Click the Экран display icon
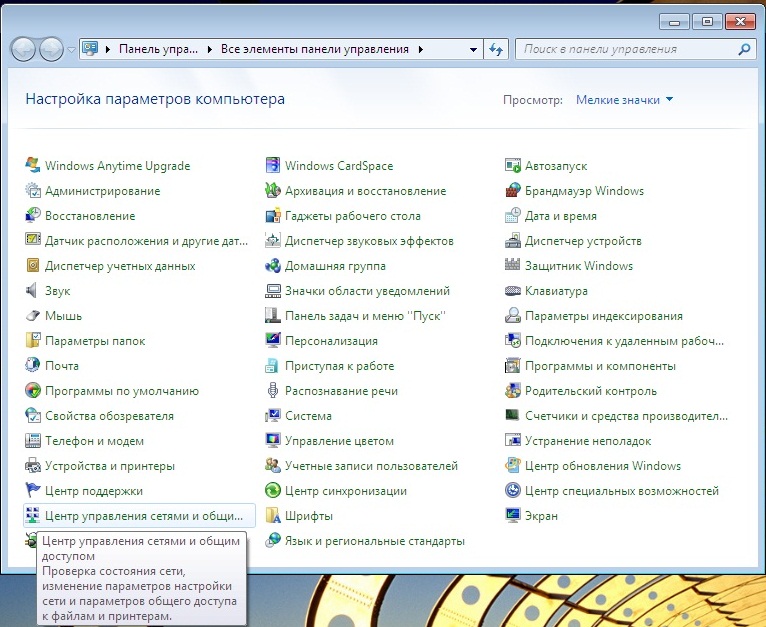 (513, 516)
